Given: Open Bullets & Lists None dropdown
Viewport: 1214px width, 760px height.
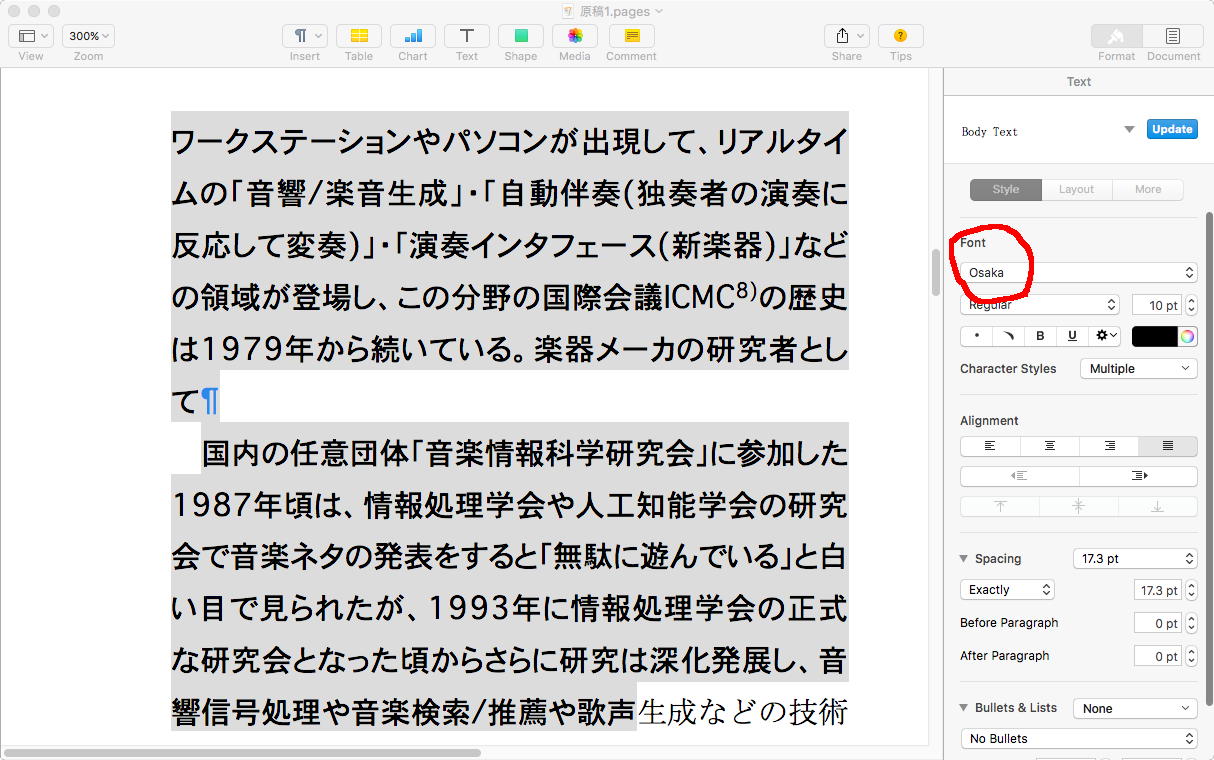Looking at the screenshot, I should (1134, 708).
